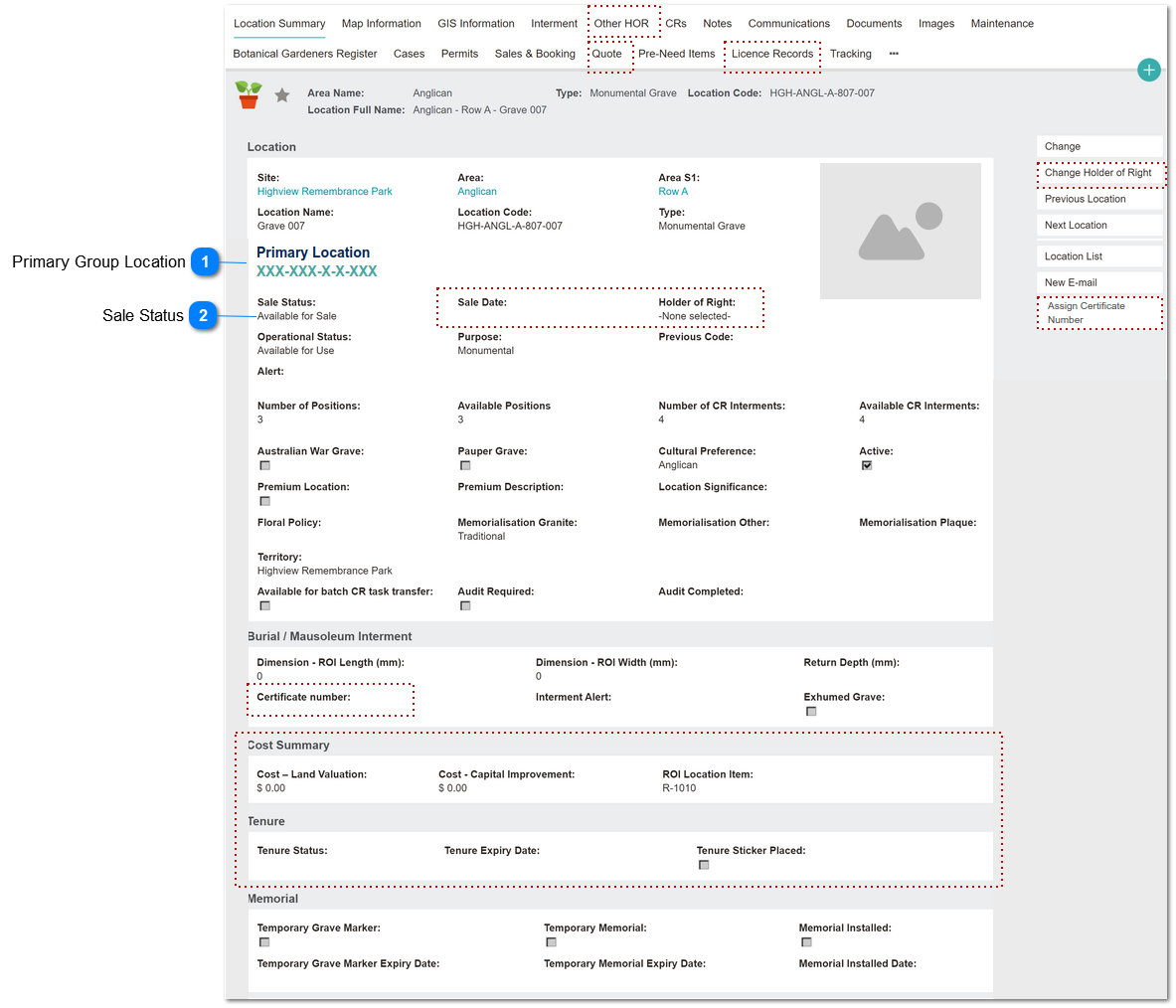Toggle the Active checkbox
The height and width of the screenshot is (1008, 1176).
click(x=866, y=466)
